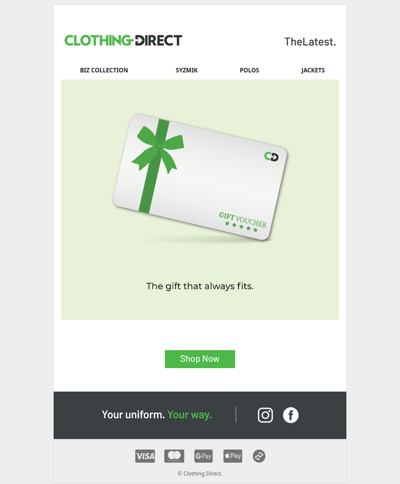Click the 'The gift that always fits.' tagline
Screen dimensions: 400x484
click(x=200, y=286)
